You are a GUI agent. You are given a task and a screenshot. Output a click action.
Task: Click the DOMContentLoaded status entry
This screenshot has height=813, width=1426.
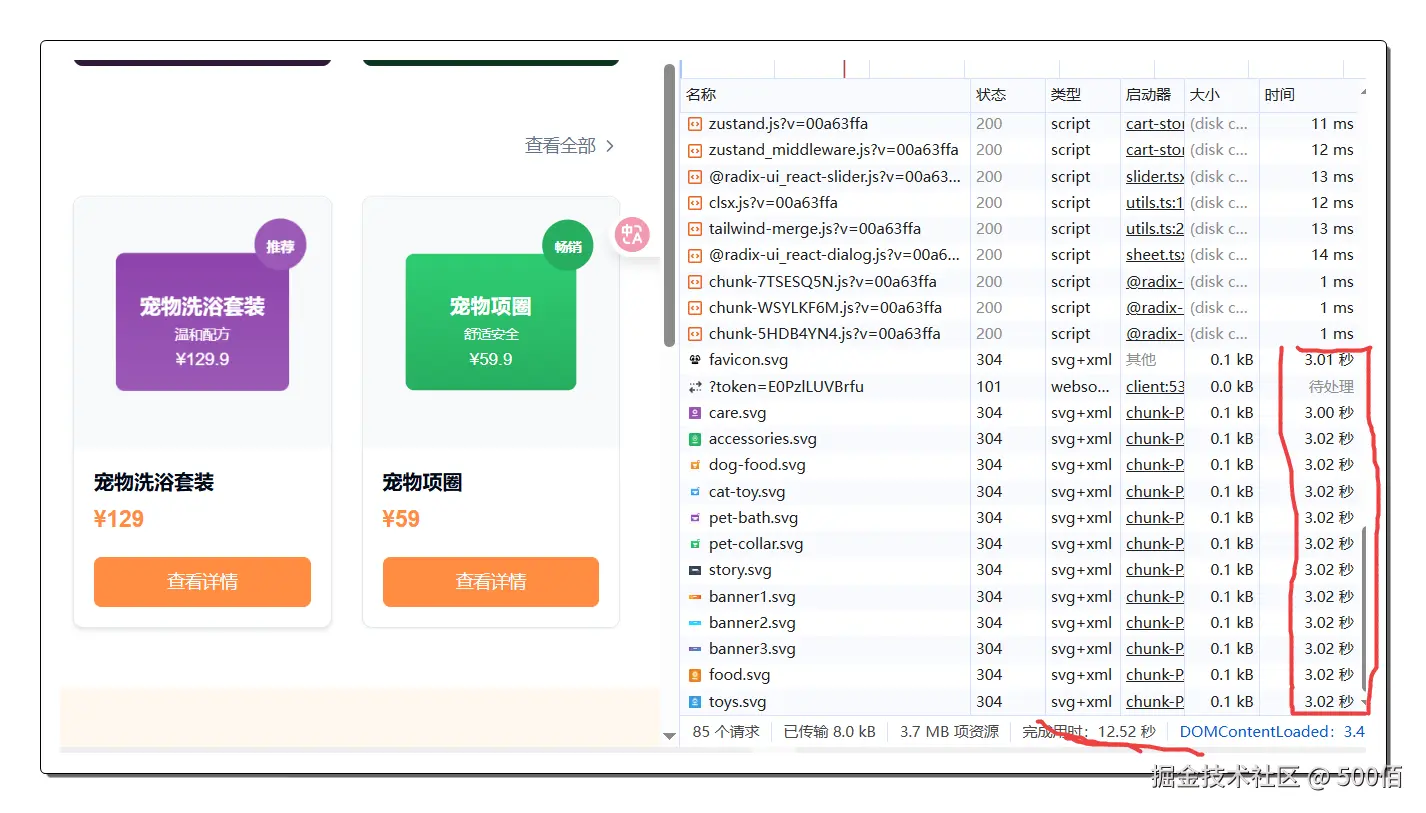(1272, 732)
